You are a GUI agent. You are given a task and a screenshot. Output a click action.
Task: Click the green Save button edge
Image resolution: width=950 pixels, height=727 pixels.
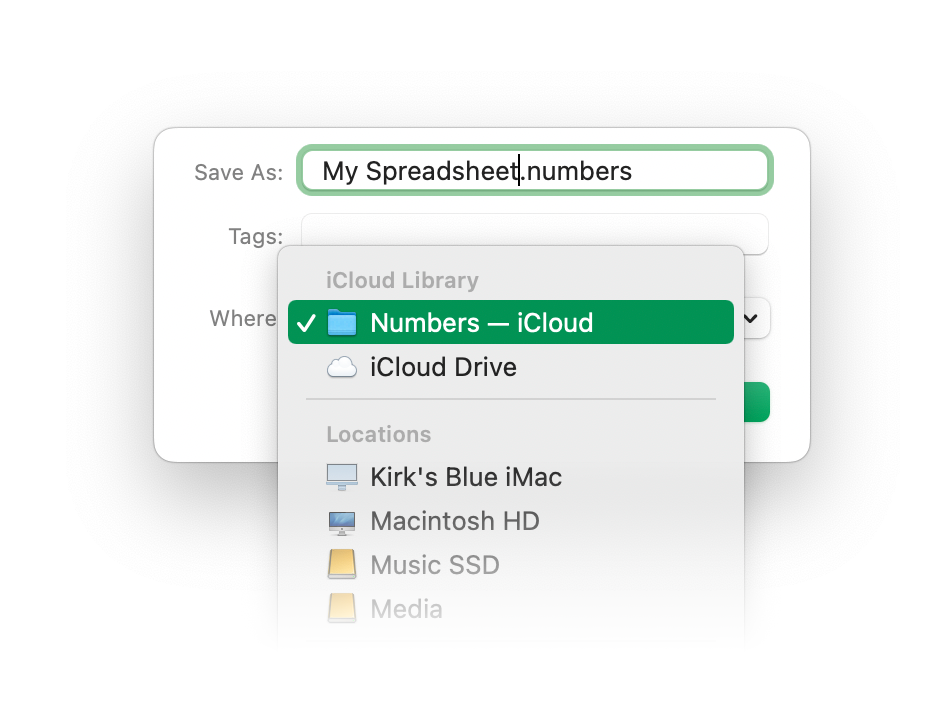point(757,402)
